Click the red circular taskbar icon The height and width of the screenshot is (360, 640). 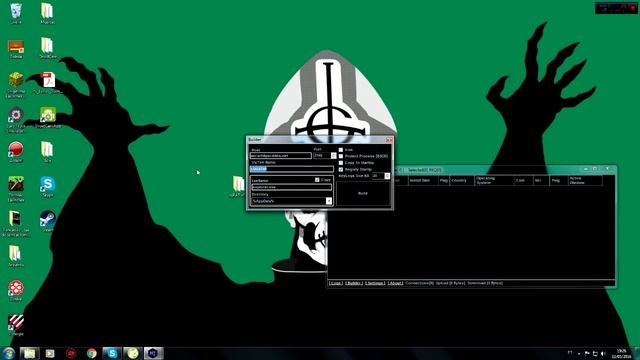tap(71, 353)
